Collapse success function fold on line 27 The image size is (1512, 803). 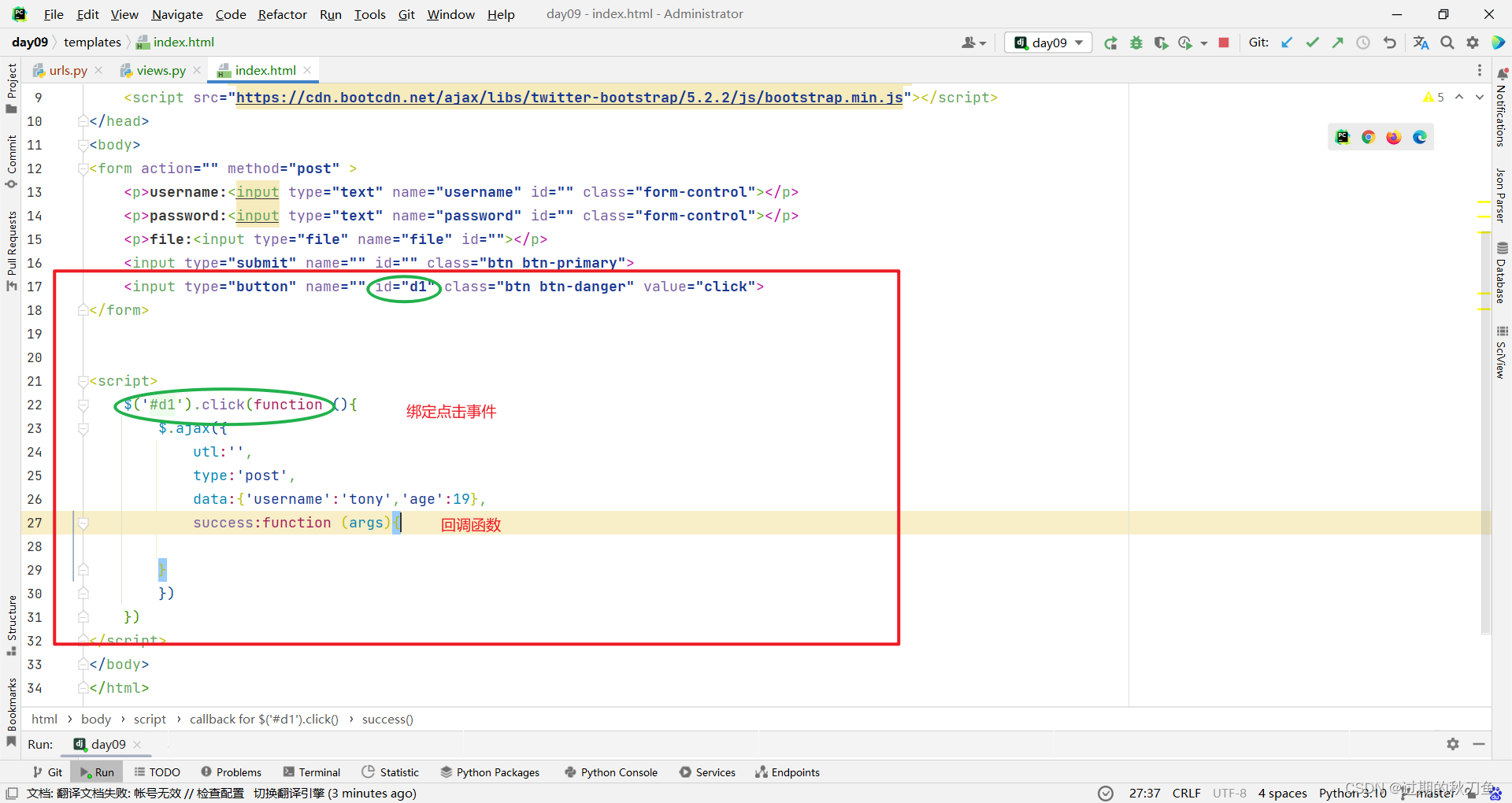(83, 523)
